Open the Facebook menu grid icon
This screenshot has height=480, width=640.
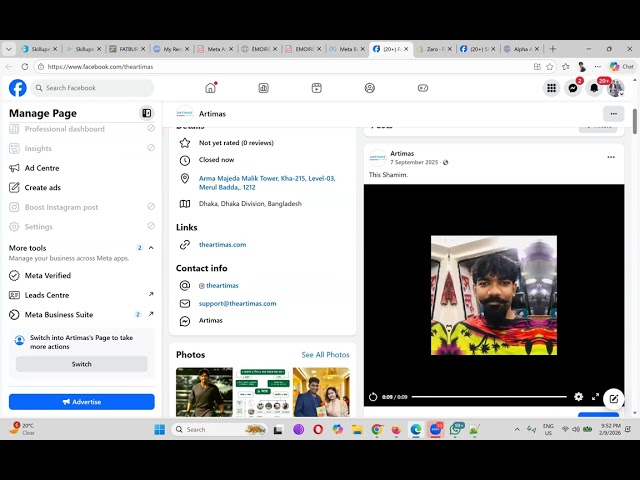pos(551,88)
